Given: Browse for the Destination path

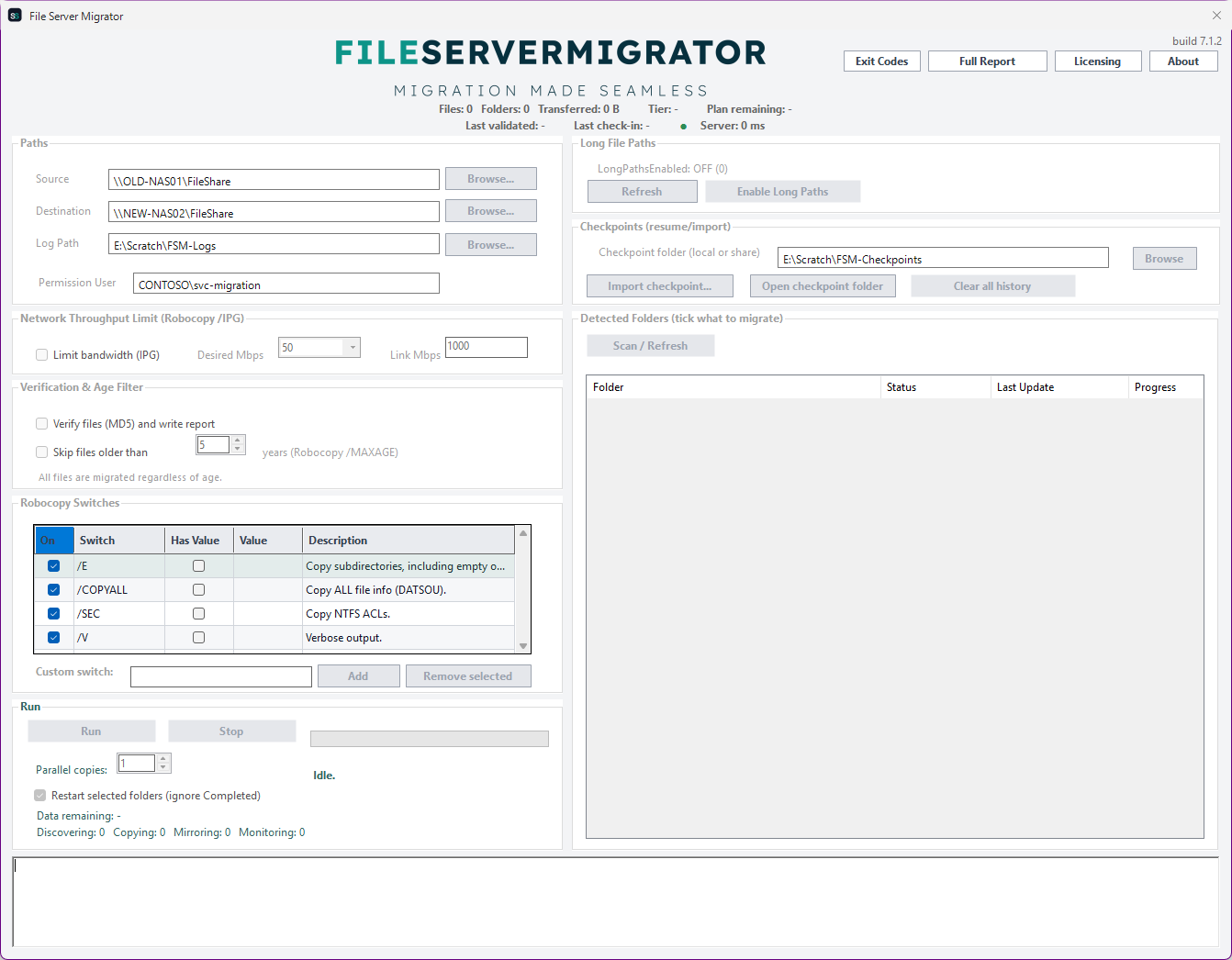Looking at the screenshot, I should coord(490,211).
